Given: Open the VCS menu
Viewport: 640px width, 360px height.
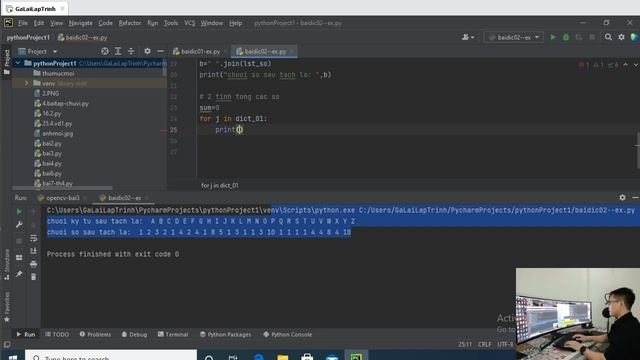Looking at the screenshot, I should [189, 23].
